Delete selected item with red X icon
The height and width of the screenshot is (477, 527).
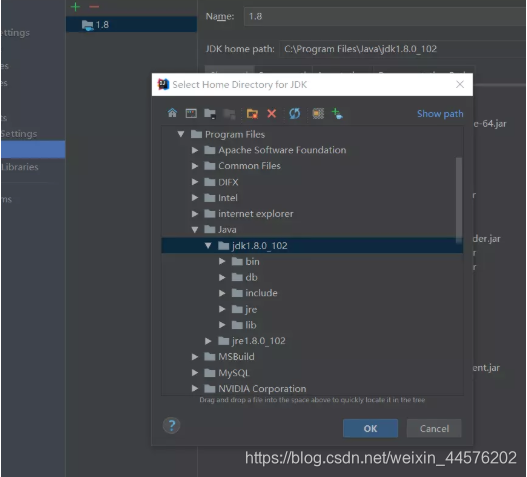coord(272,113)
